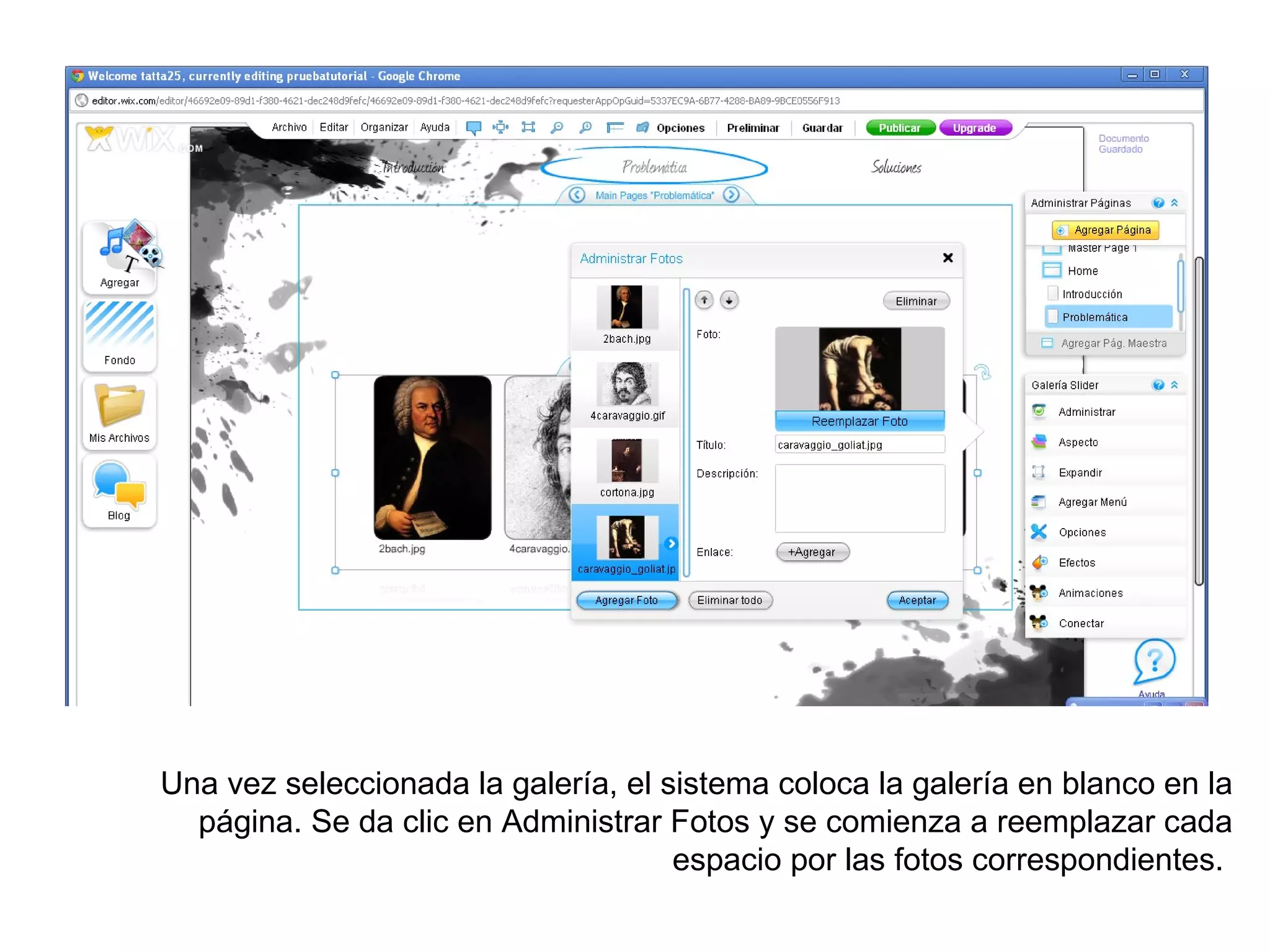1270x952 pixels.
Task: Click the purple Upgrade button
Action: pyautogui.click(x=975, y=128)
